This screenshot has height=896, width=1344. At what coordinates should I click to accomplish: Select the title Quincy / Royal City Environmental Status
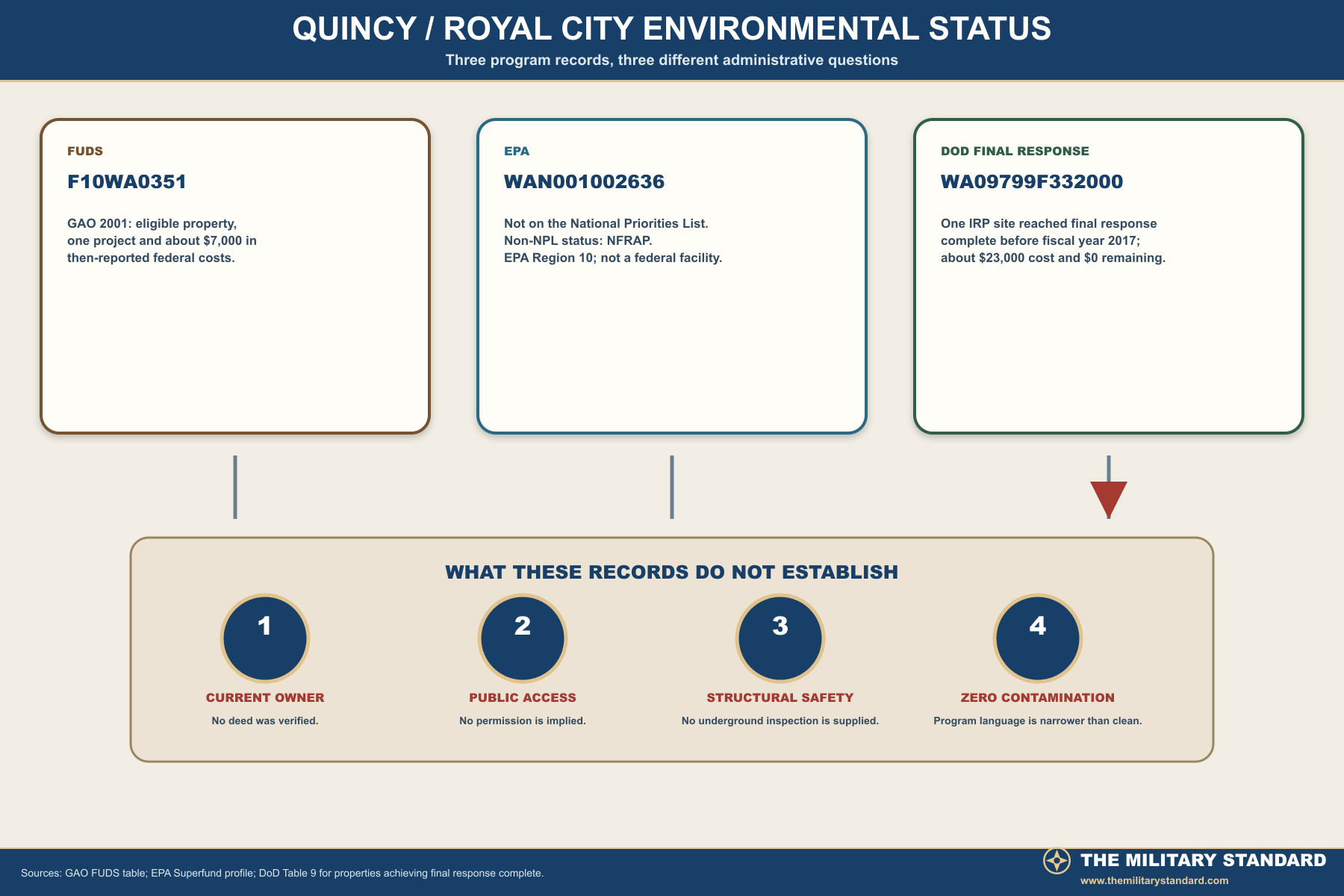(672, 29)
